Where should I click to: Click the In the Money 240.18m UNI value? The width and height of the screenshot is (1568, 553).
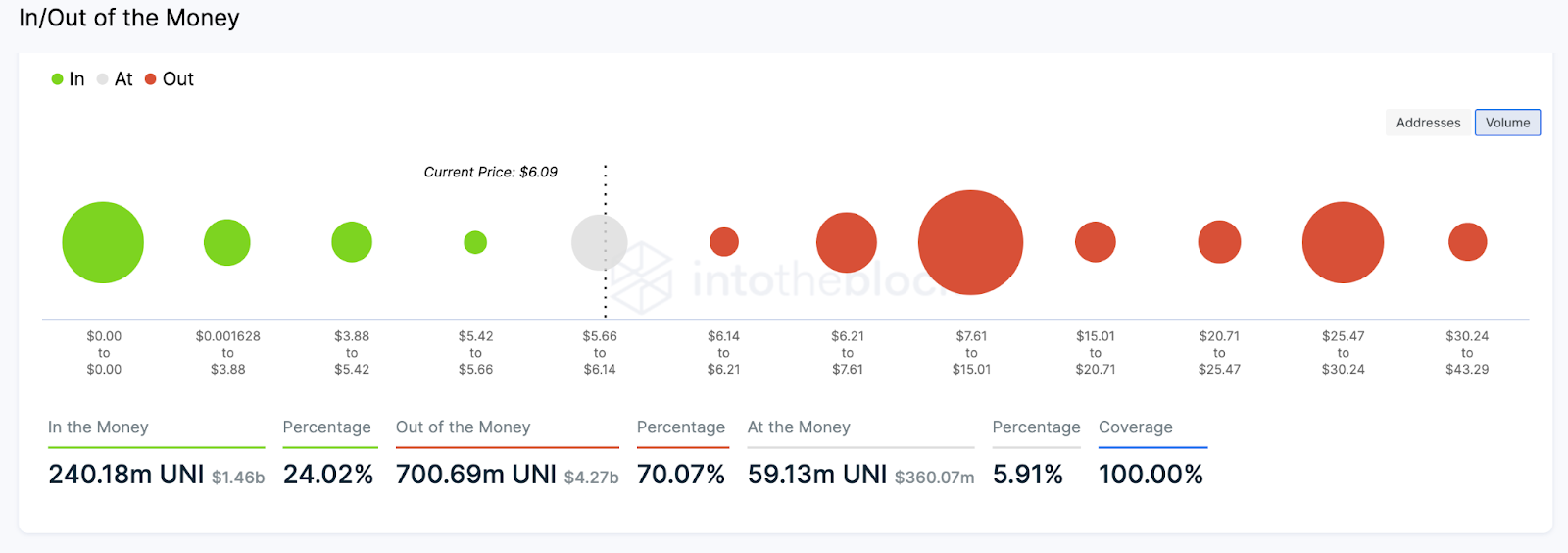pos(126,475)
